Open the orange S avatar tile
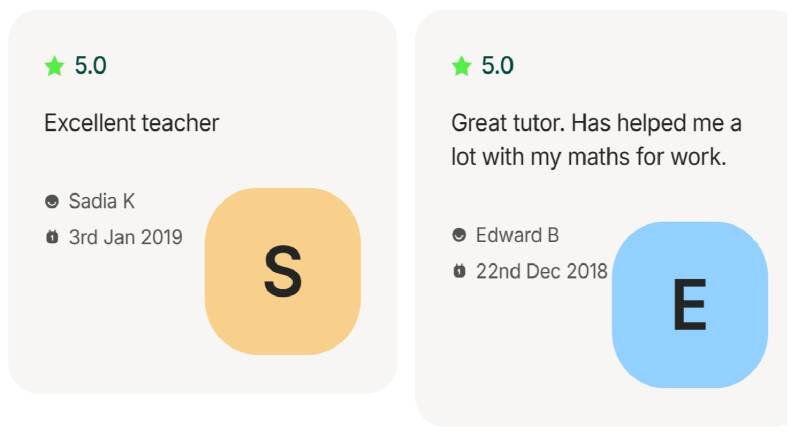The image size is (798, 439). 282,271
